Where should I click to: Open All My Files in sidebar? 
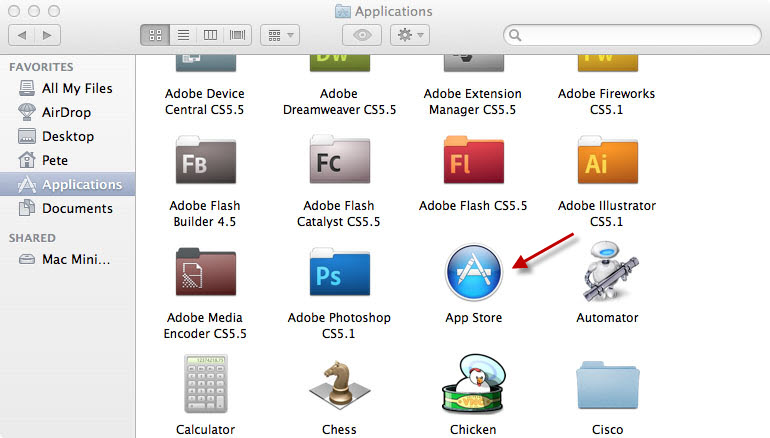click(x=67, y=88)
